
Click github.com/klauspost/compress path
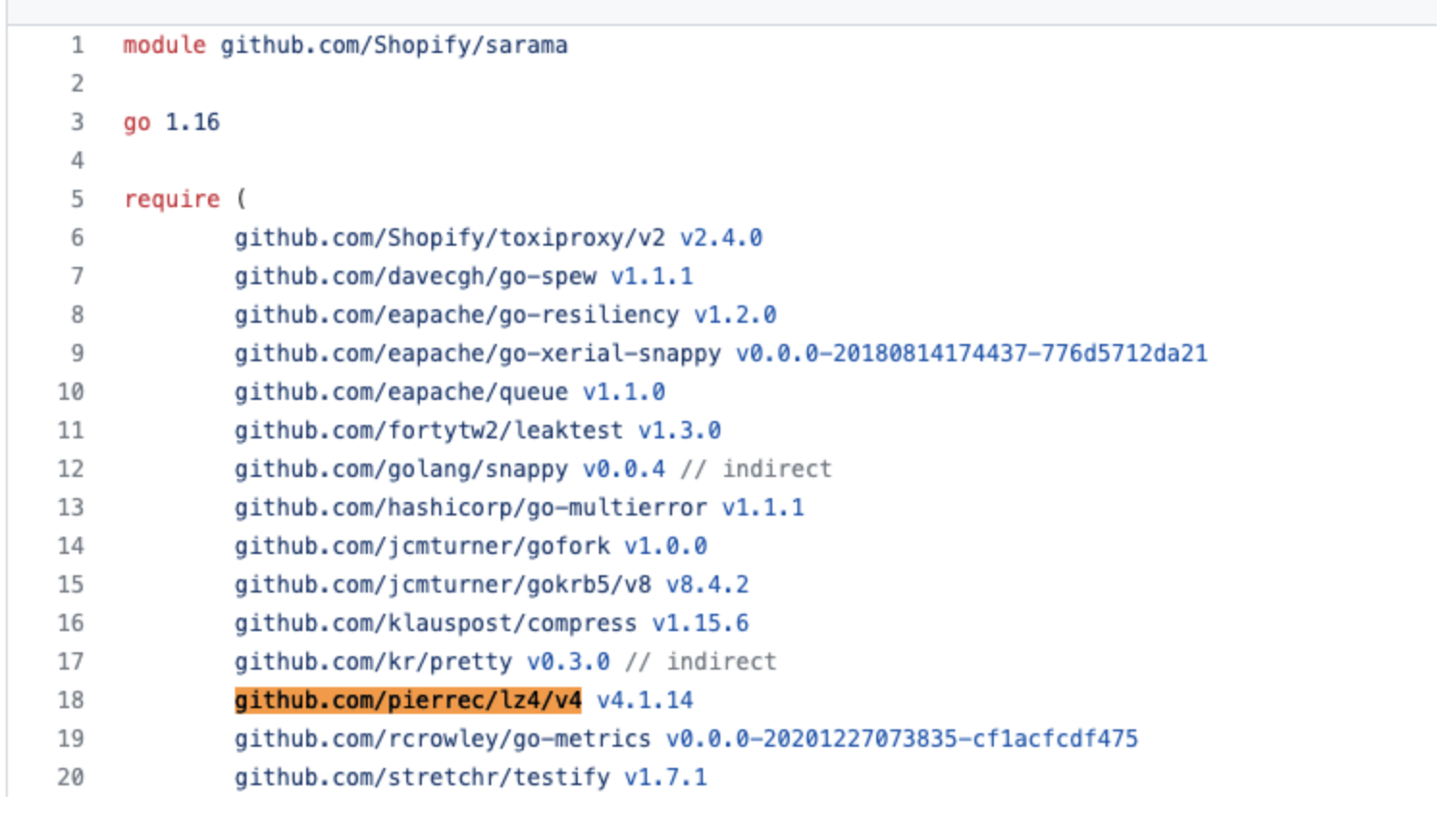coord(435,623)
